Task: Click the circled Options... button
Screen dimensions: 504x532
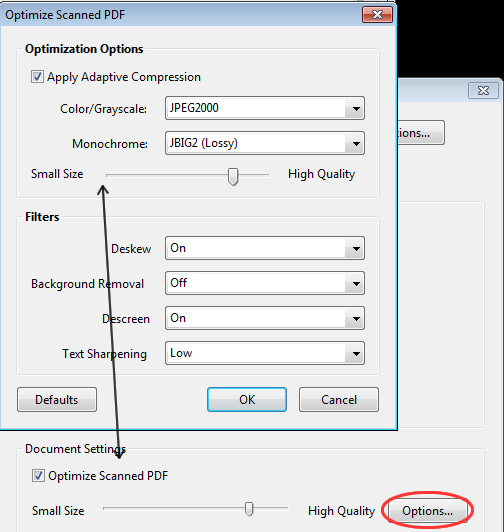Action: click(428, 511)
